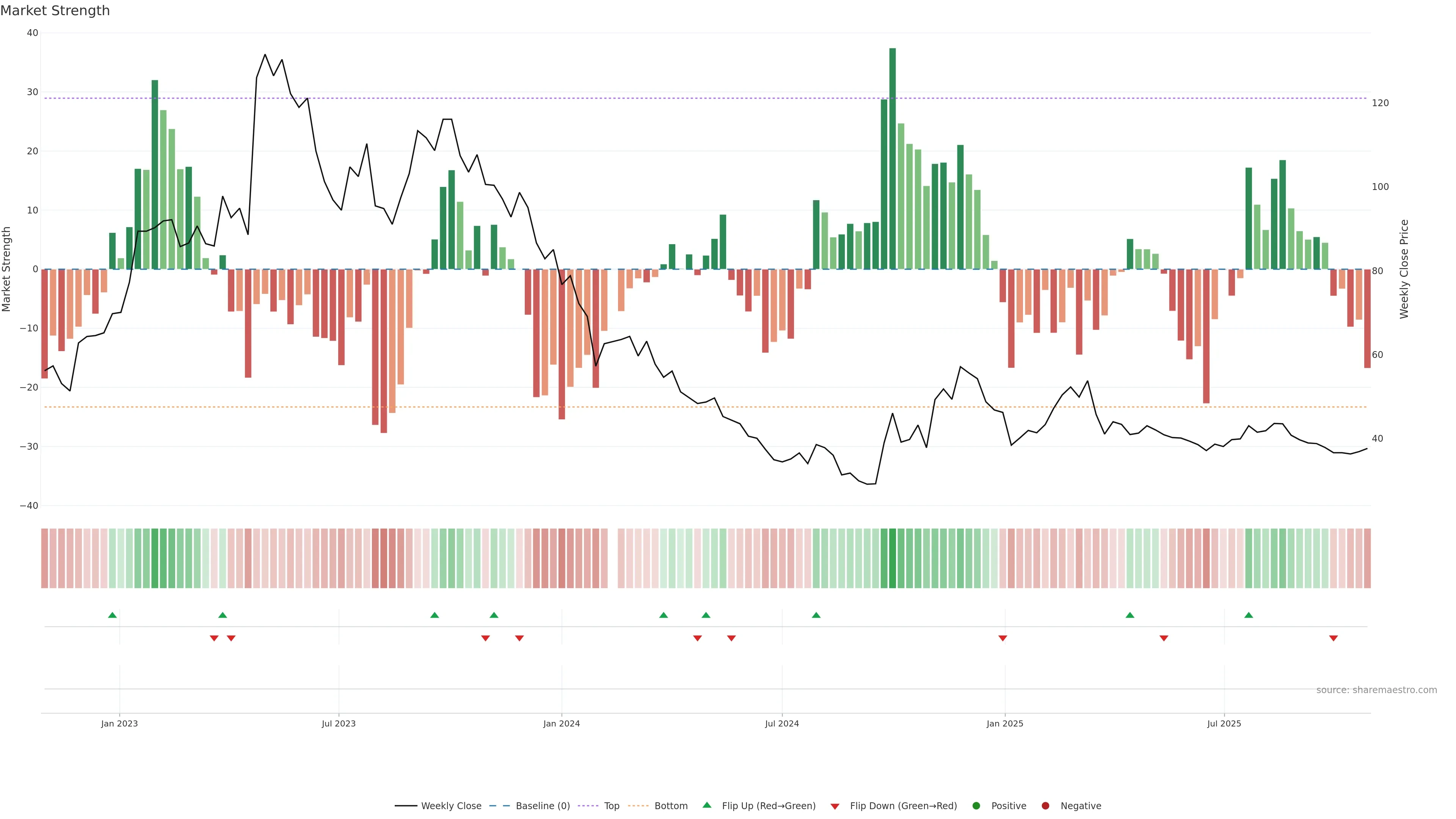The image size is (1456, 819).
Task: Click the Market Strength chart title
Action: 55,11
